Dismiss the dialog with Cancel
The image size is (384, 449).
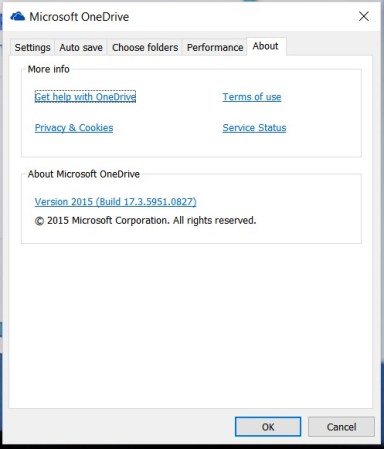pyautogui.click(x=341, y=427)
